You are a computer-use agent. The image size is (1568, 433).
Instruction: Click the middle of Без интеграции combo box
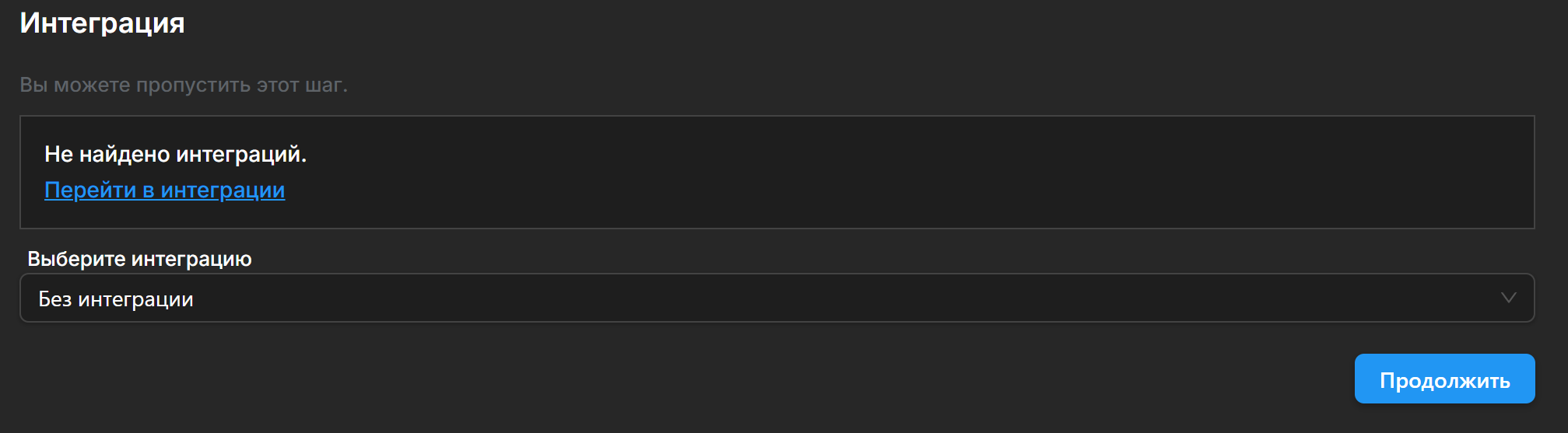coord(777,299)
